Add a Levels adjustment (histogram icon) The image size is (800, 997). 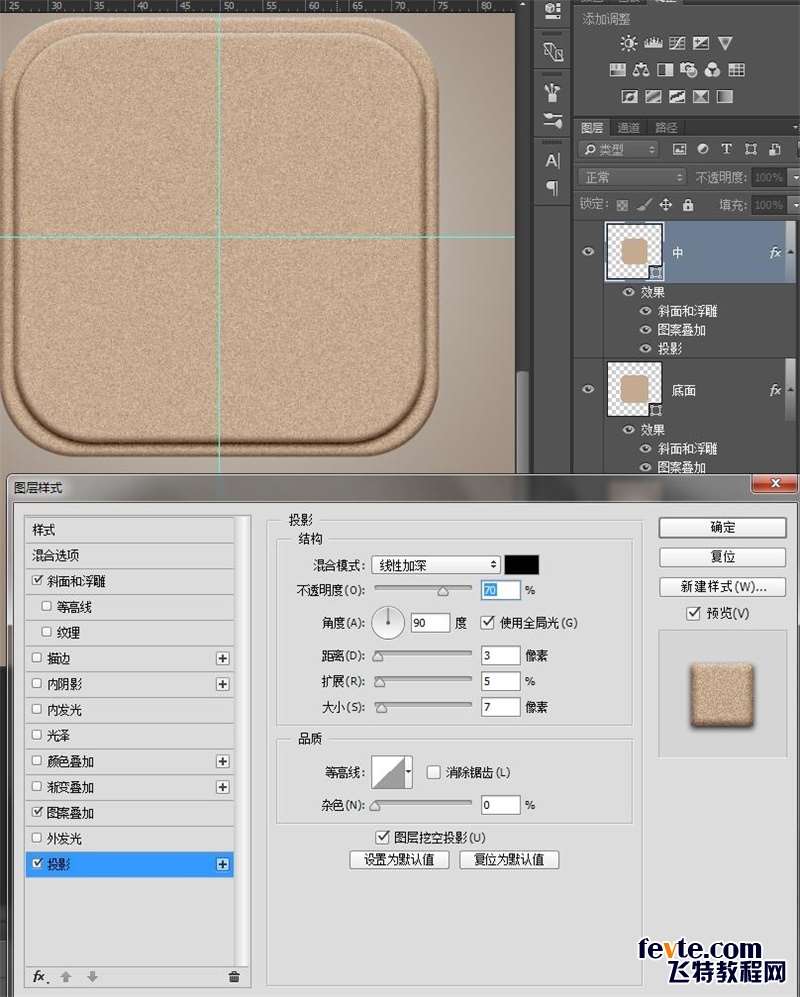[x=653, y=43]
